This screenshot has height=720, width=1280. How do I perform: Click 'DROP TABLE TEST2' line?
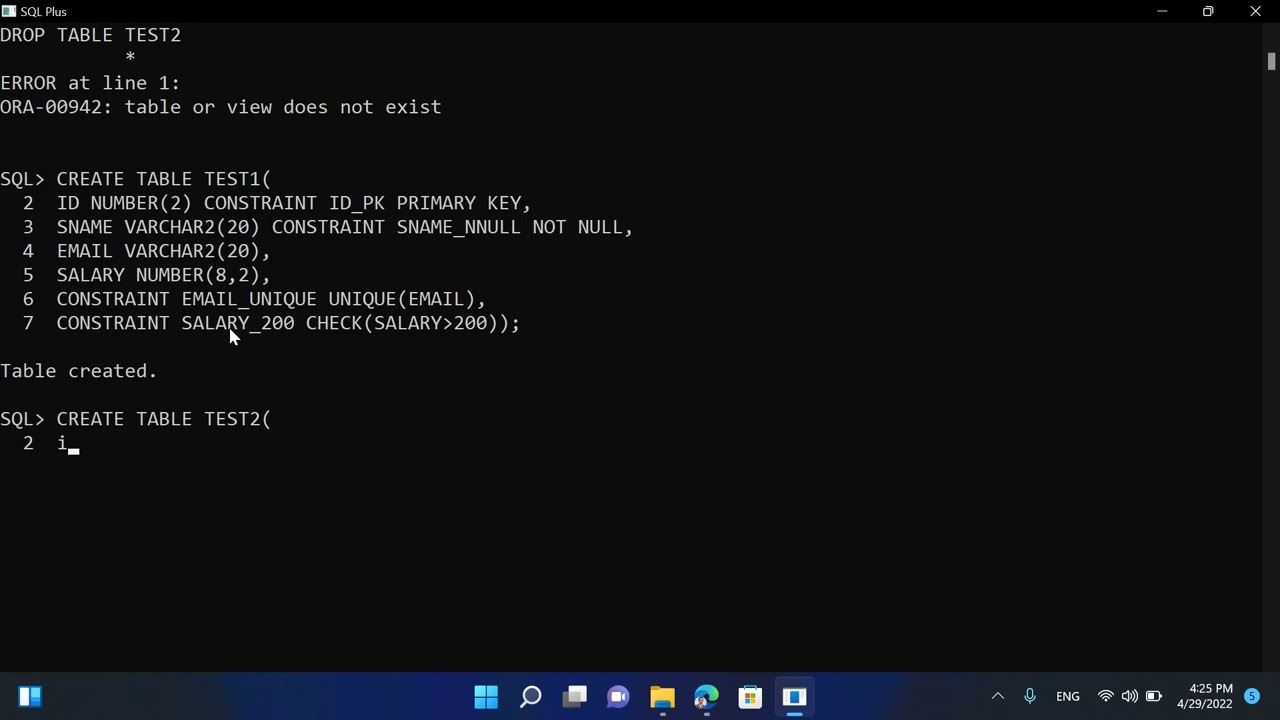tap(90, 35)
